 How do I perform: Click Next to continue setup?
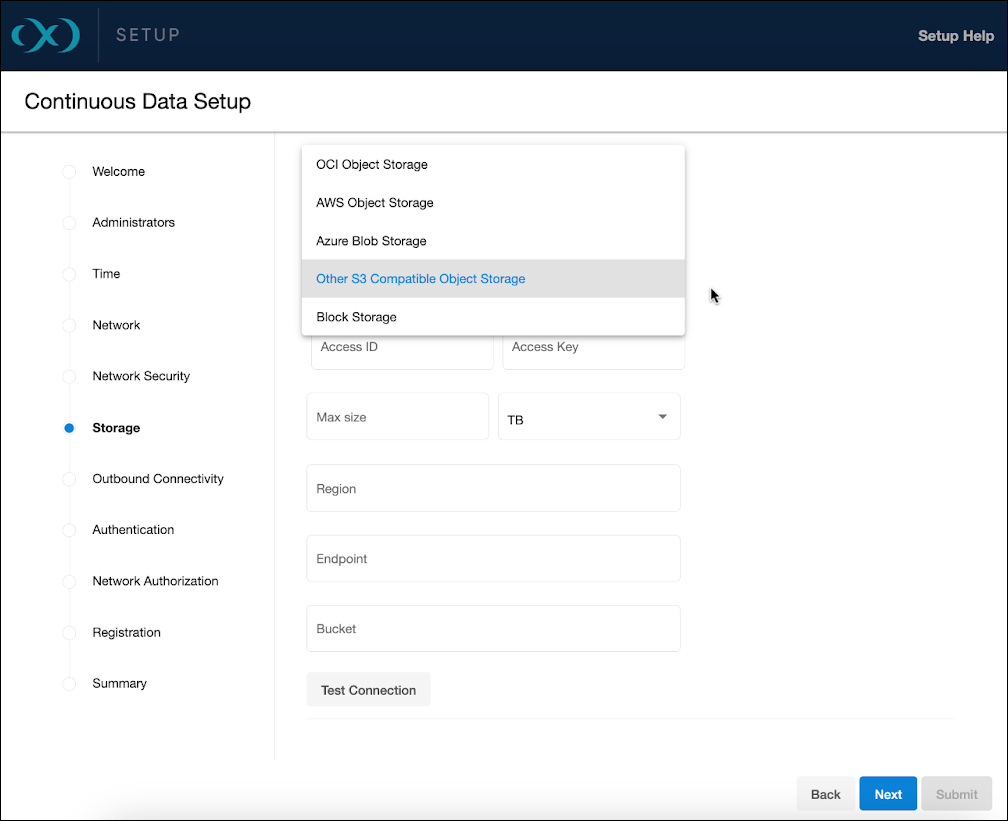tap(887, 793)
